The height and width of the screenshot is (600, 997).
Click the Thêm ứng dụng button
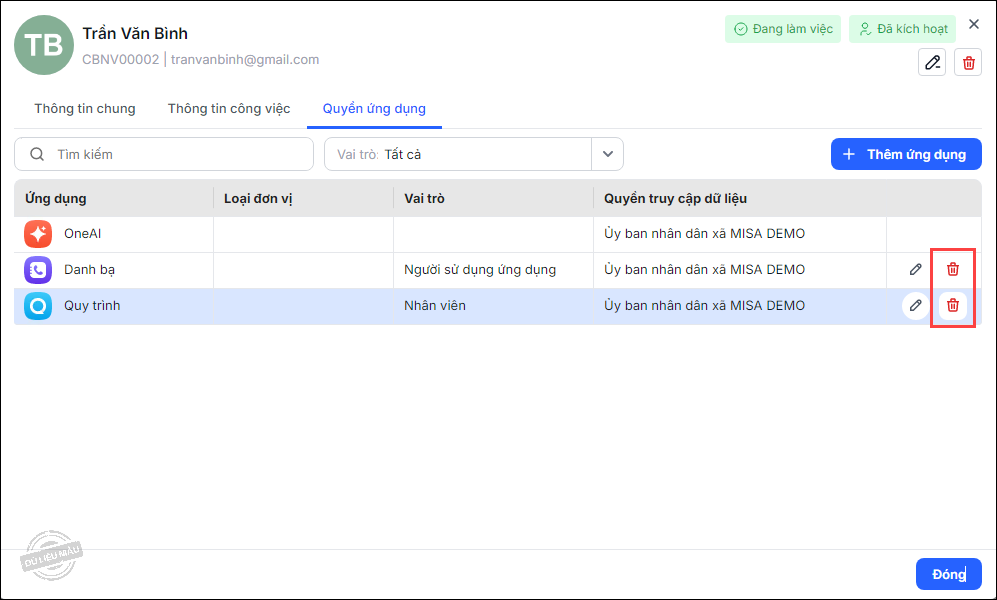[905, 154]
